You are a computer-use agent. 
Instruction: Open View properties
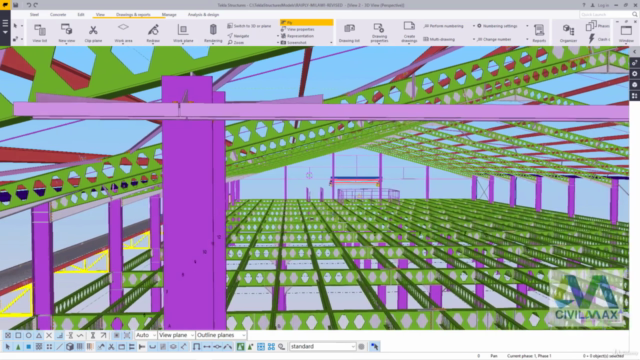click(x=298, y=29)
